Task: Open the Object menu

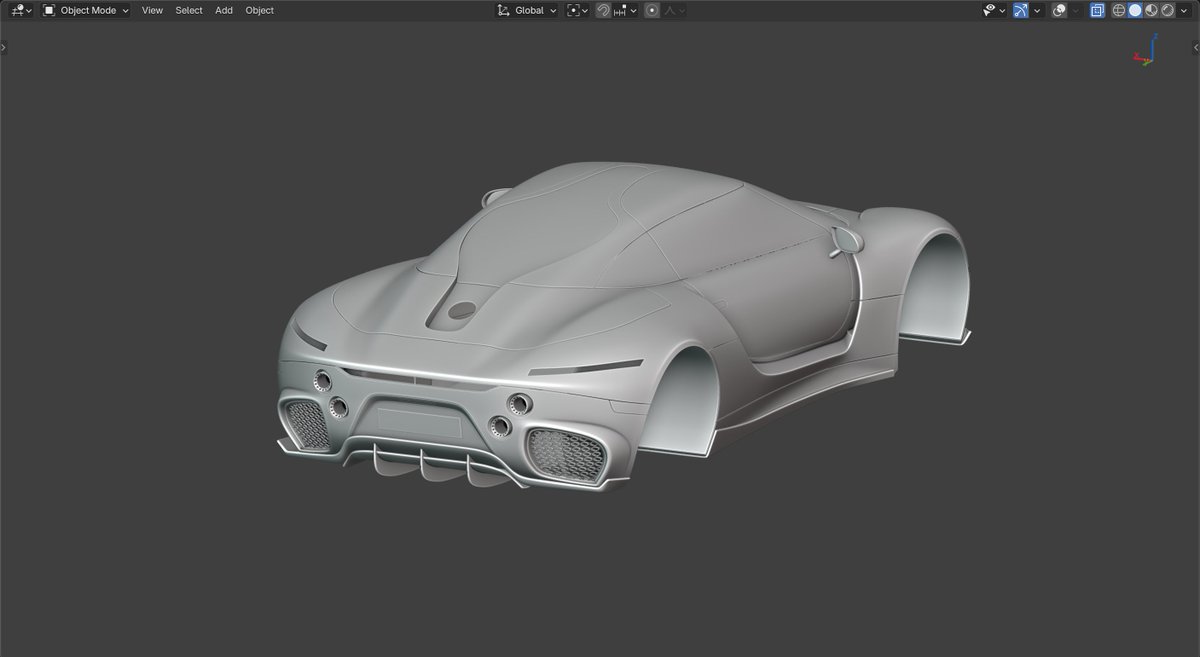Action: [x=259, y=10]
